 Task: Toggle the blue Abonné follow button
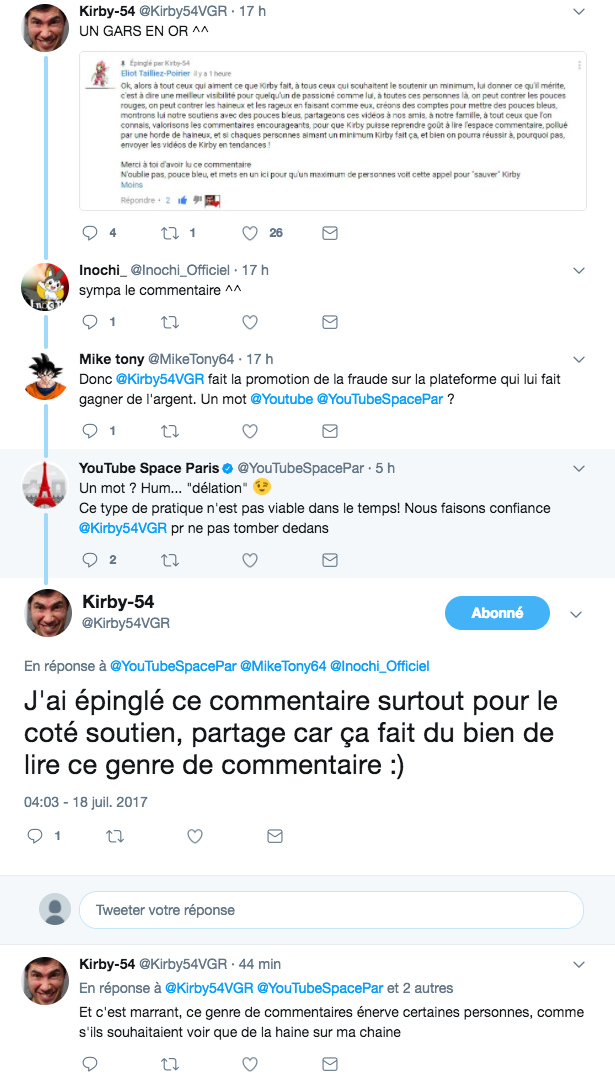497,613
